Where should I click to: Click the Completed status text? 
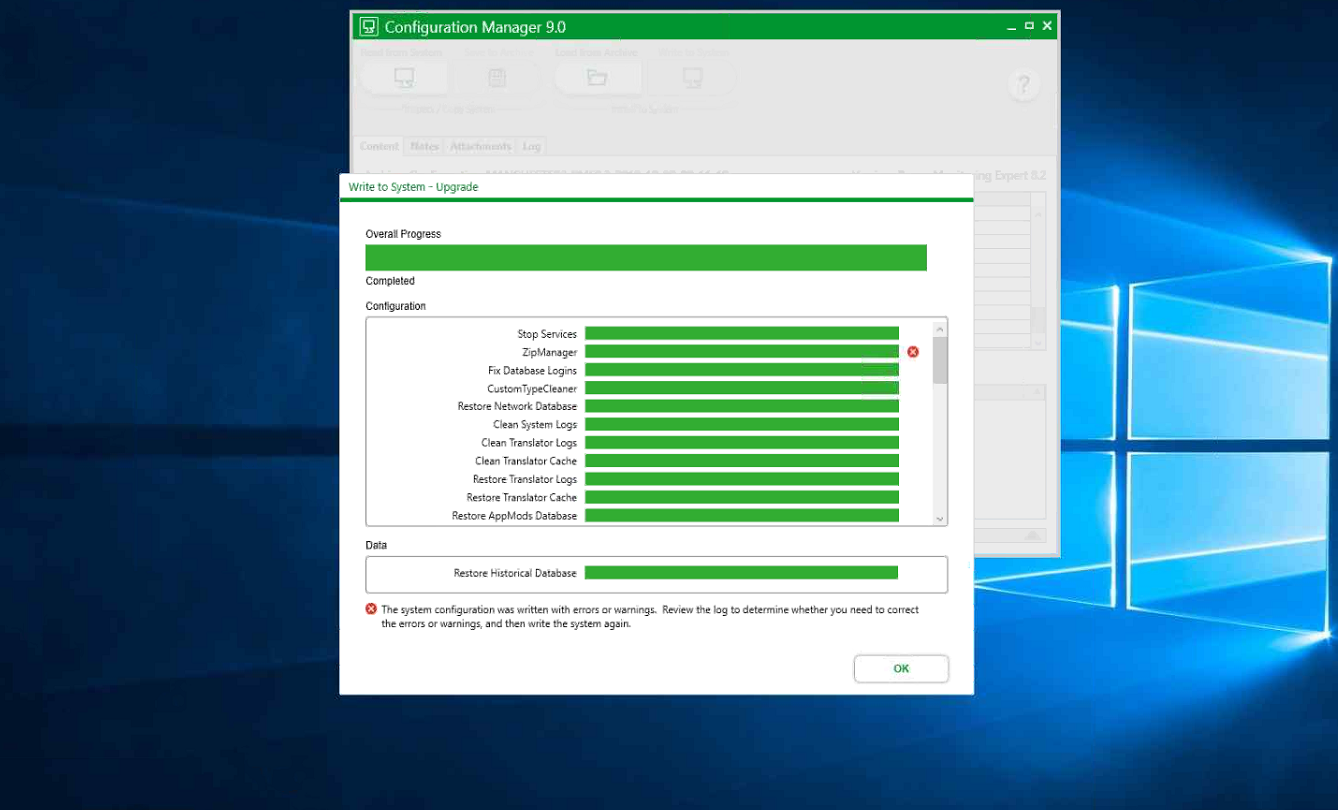tap(390, 281)
